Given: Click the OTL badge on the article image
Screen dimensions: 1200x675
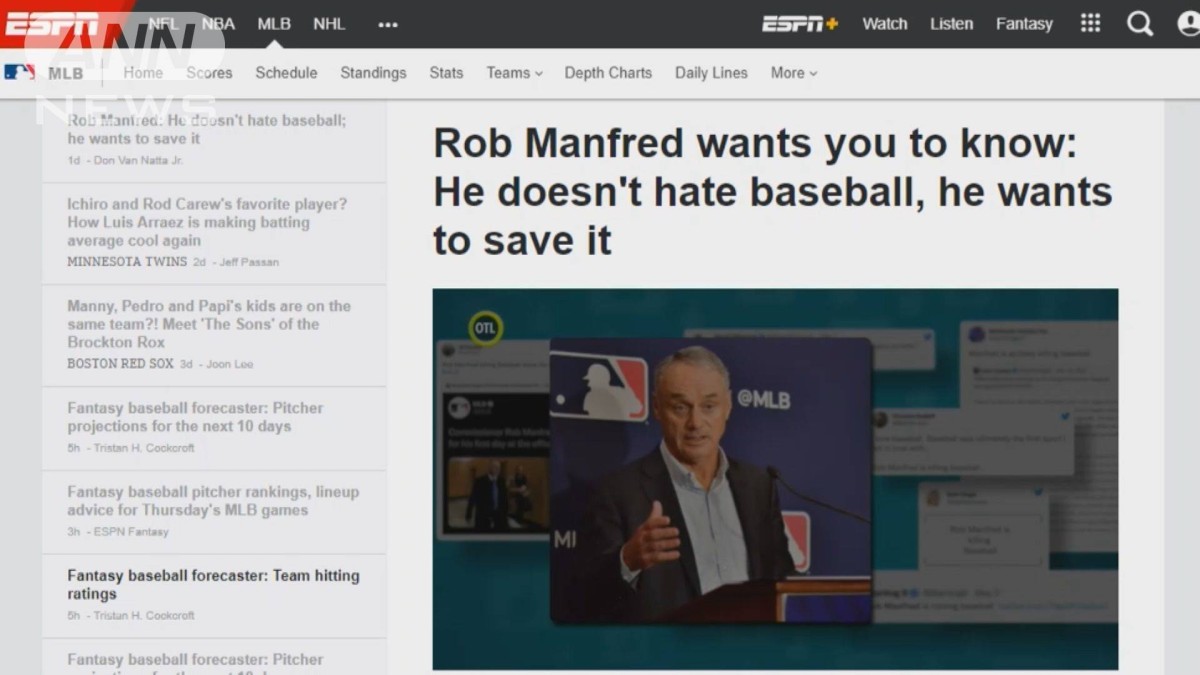Looking at the screenshot, I should click(x=485, y=327).
